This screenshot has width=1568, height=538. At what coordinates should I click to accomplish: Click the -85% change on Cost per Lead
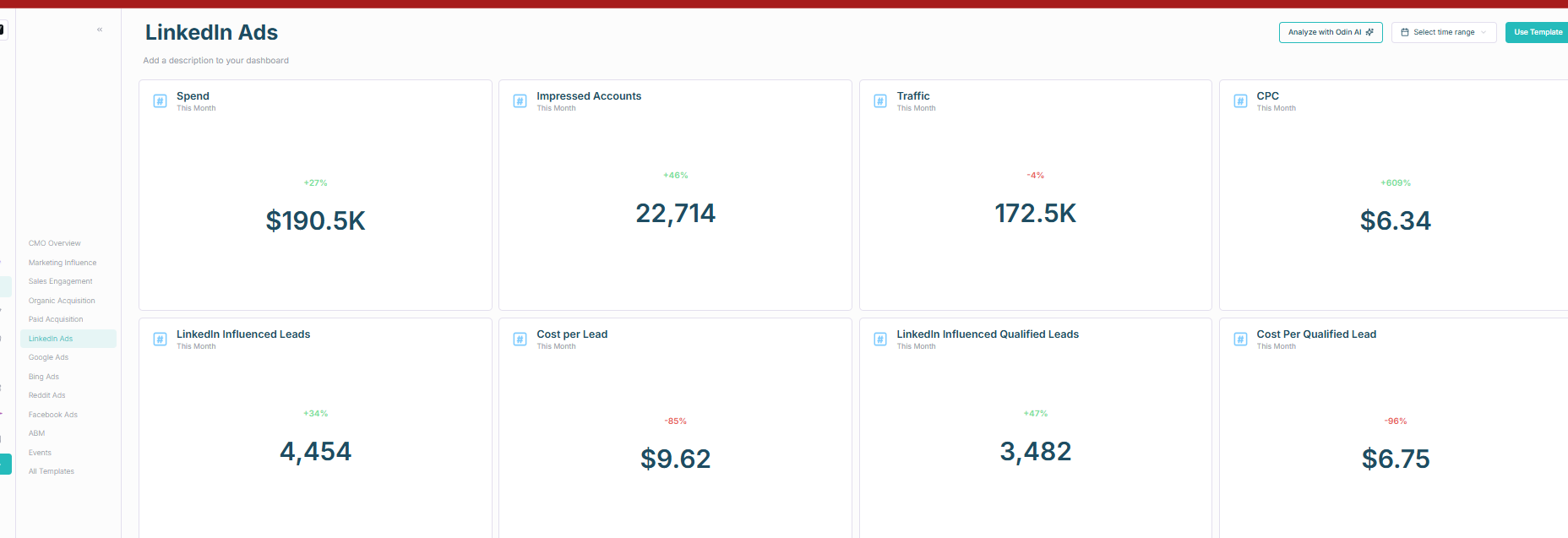pyautogui.click(x=675, y=421)
